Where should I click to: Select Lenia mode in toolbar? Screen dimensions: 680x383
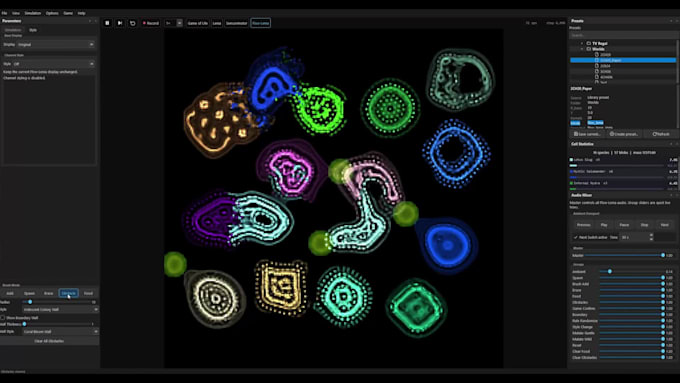click(x=217, y=23)
